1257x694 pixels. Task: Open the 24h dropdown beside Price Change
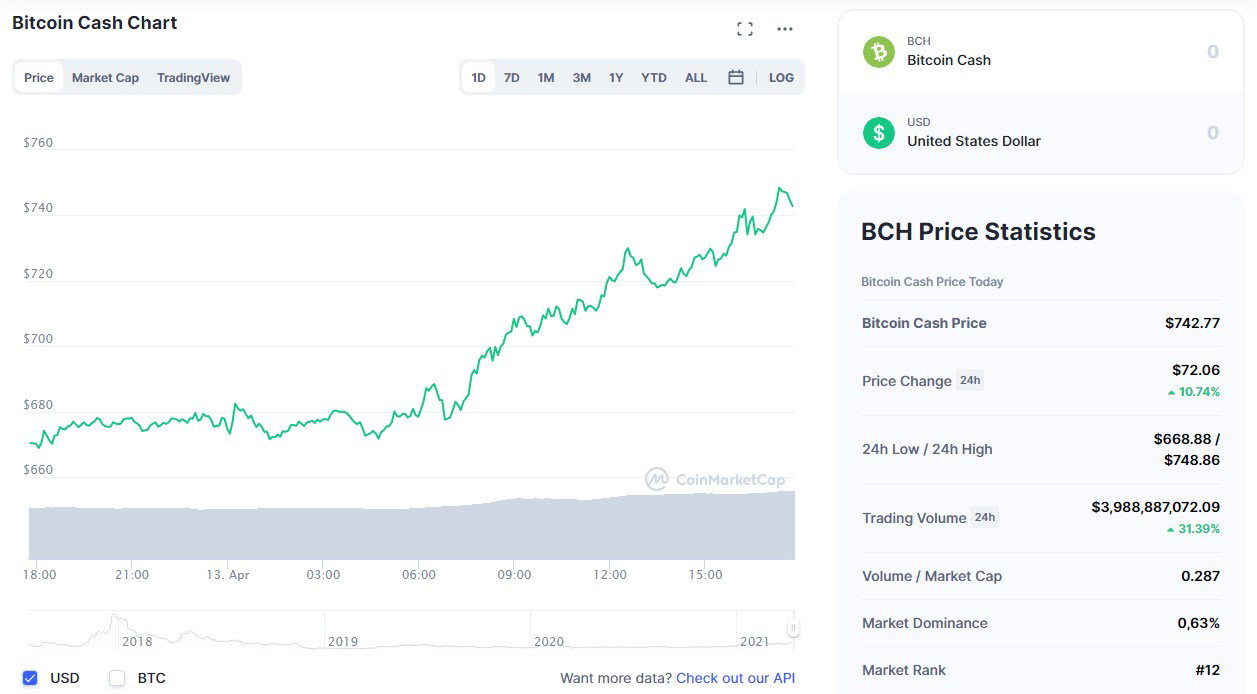[970, 380]
